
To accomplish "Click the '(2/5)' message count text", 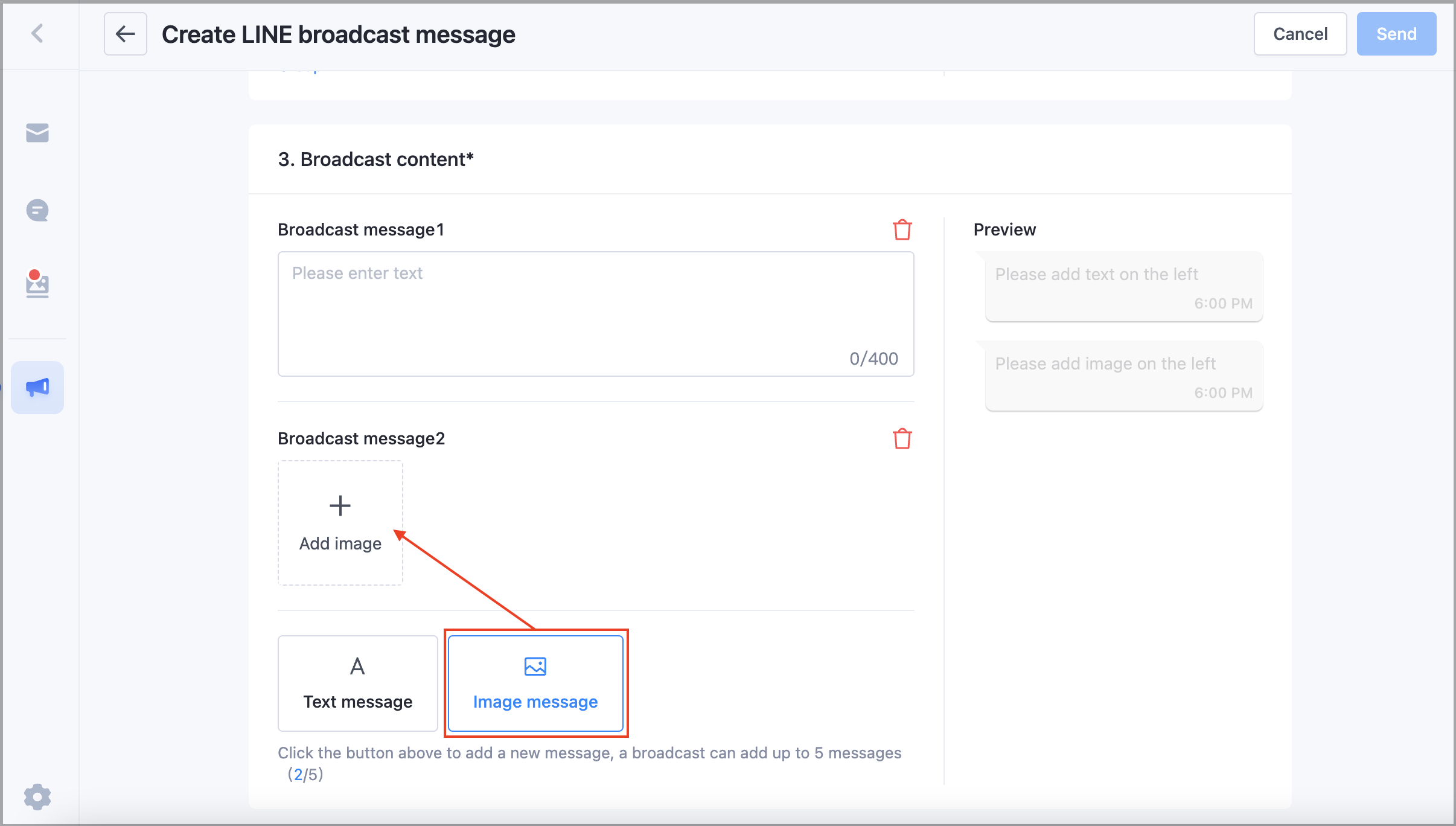I will pos(305,774).
